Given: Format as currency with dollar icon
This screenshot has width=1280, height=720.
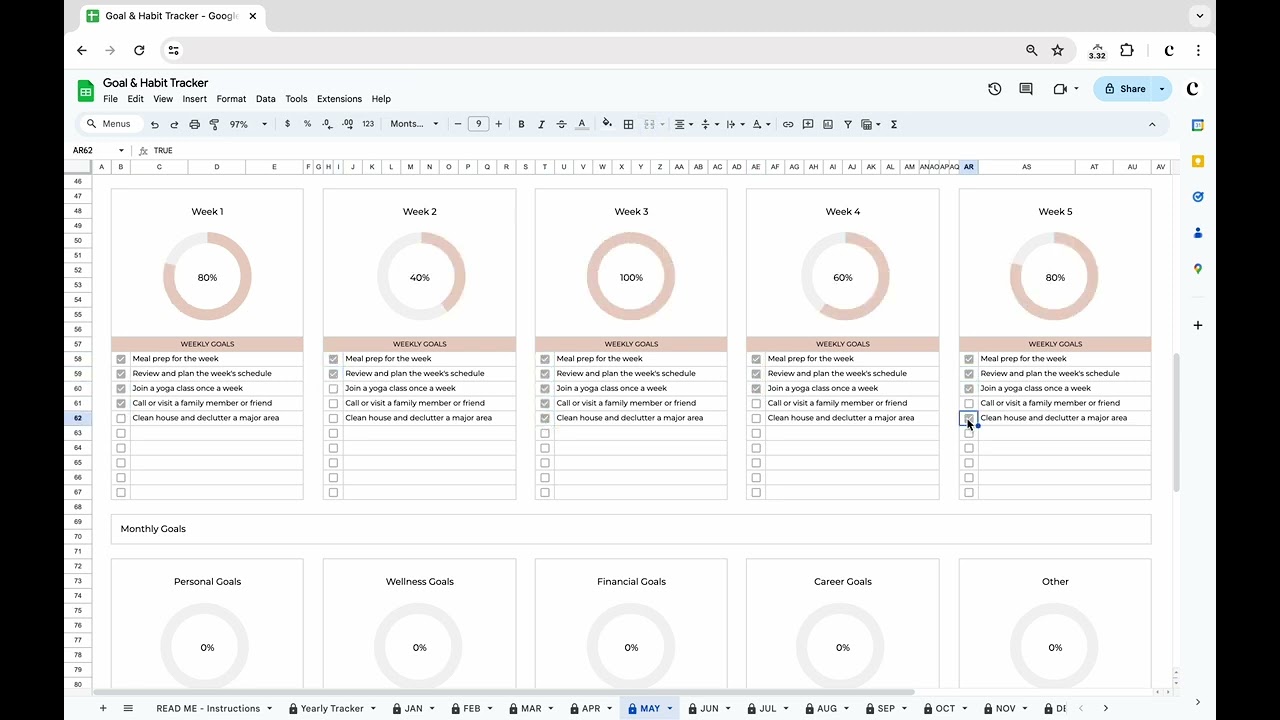Looking at the screenshot, I should pyautogui.click(x=287, y=124).
